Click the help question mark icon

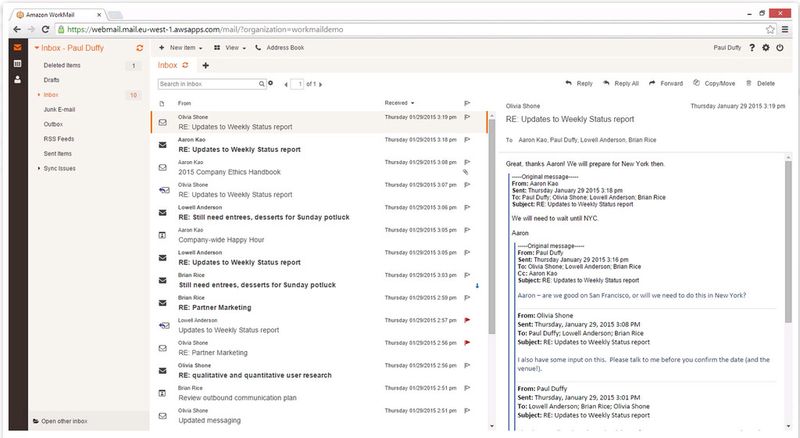tap(751, 47)
